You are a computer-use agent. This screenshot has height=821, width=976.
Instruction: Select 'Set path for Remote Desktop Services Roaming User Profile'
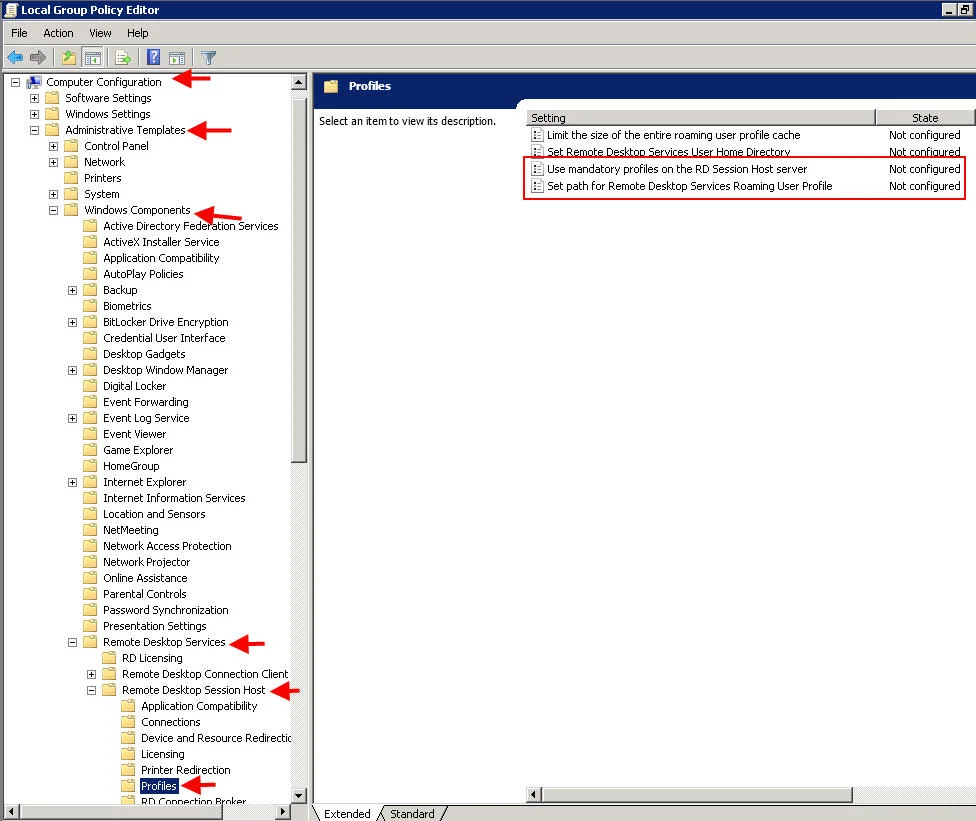coord(690,186)
